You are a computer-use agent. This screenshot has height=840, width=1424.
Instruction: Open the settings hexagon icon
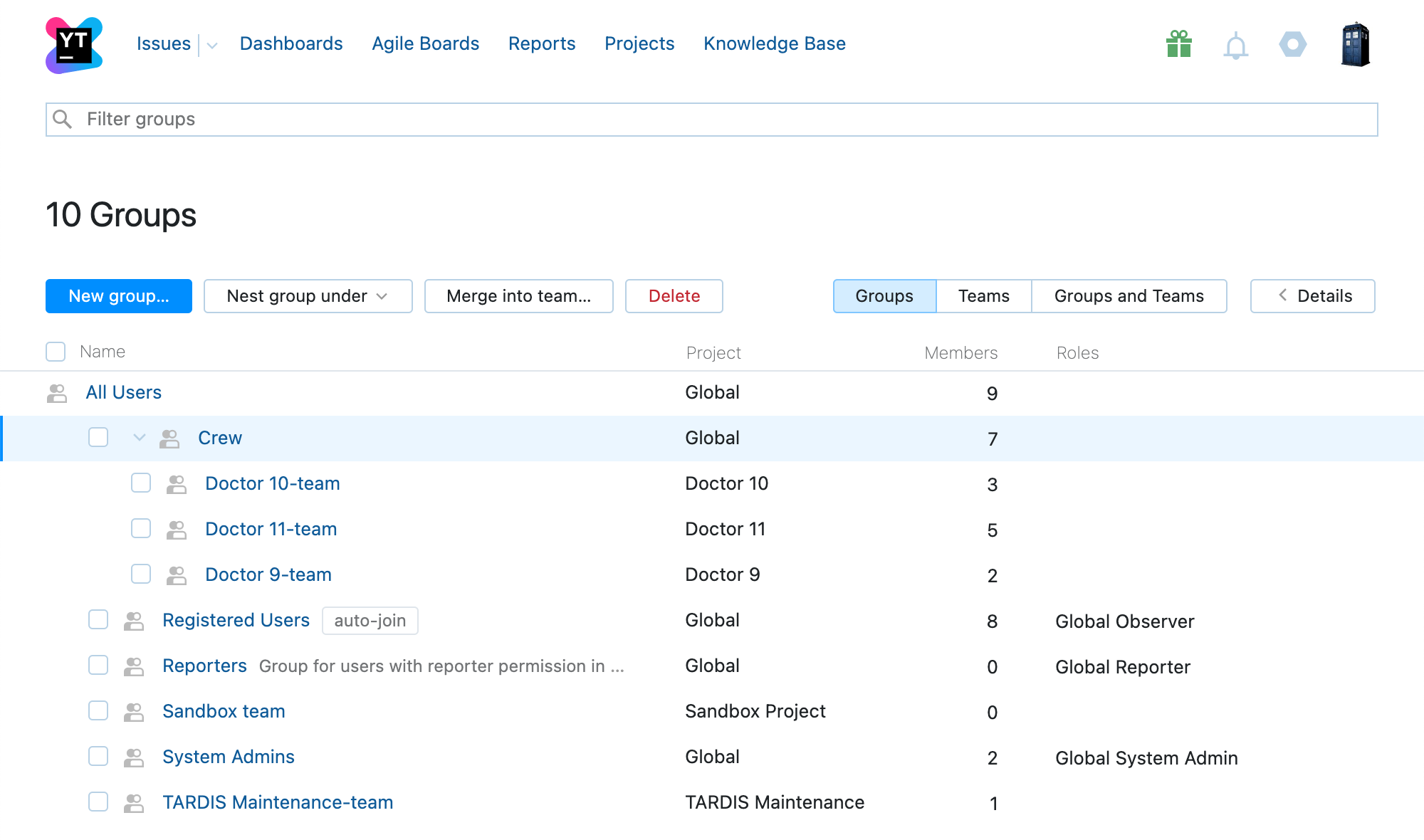(x=1292, y=44)
